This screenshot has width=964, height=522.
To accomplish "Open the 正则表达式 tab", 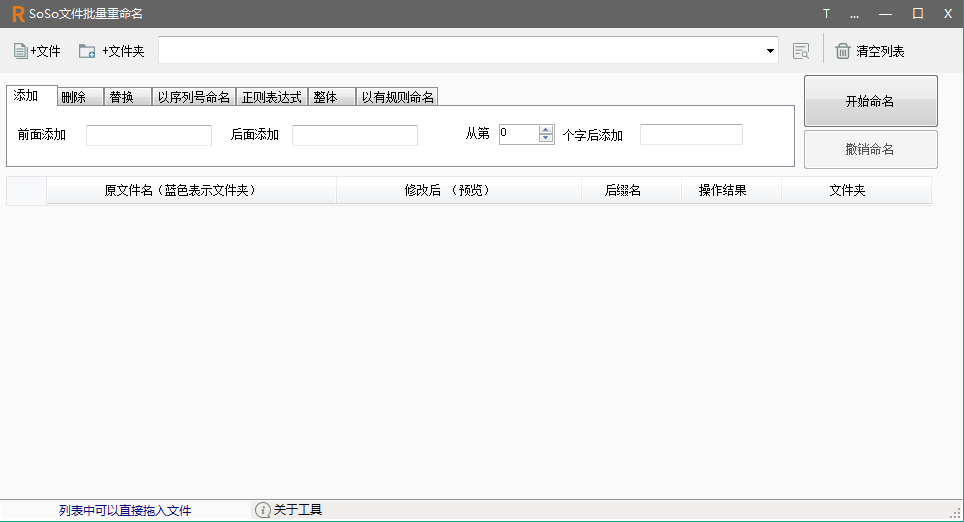I will (x=271, y=97).
